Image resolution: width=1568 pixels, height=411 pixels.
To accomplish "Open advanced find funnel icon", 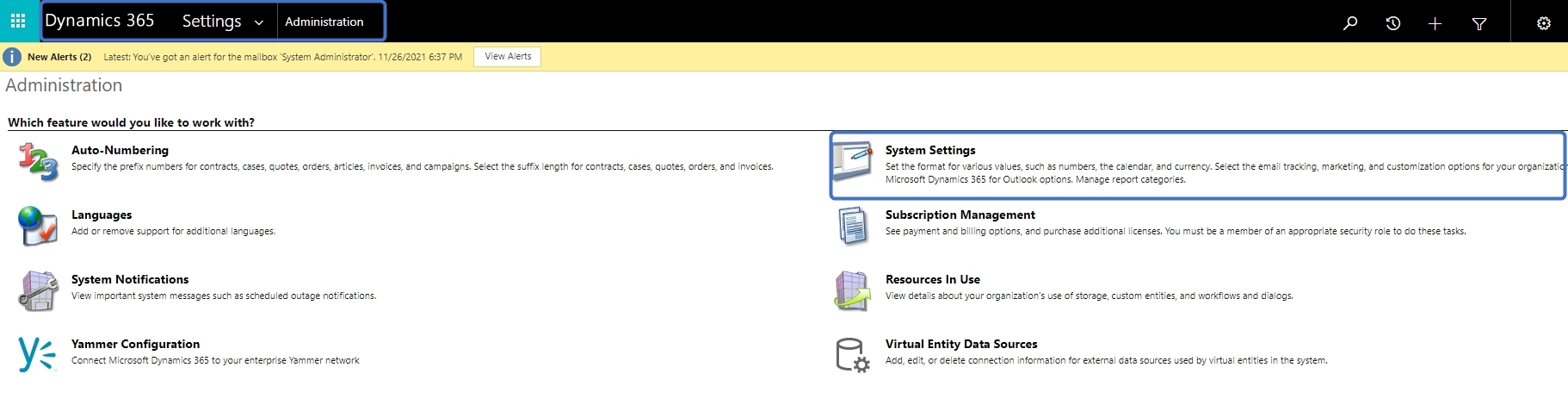I will [1479, 23].
